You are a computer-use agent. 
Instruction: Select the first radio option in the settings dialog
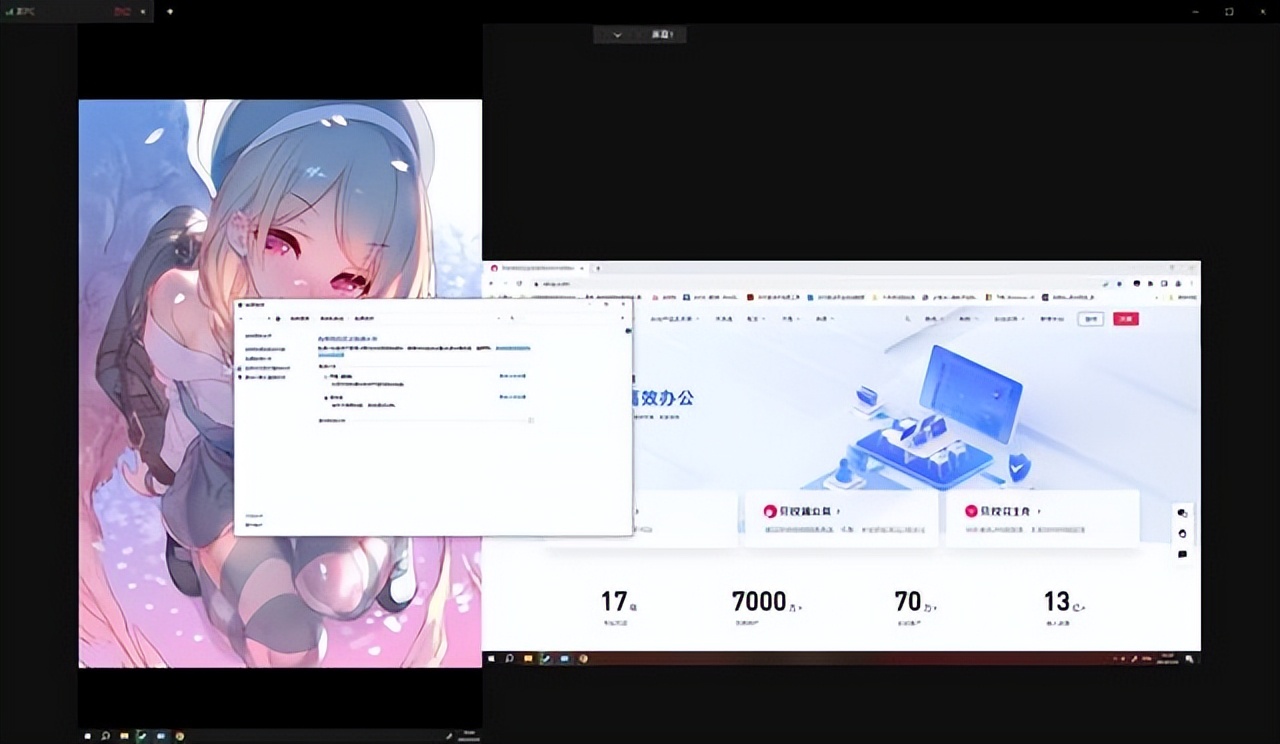click(325, 376)
